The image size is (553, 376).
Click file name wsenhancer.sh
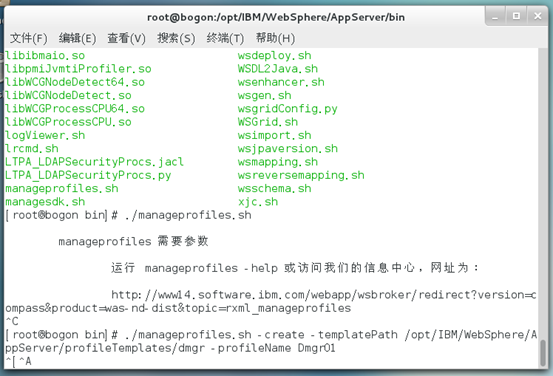point(281,82)
